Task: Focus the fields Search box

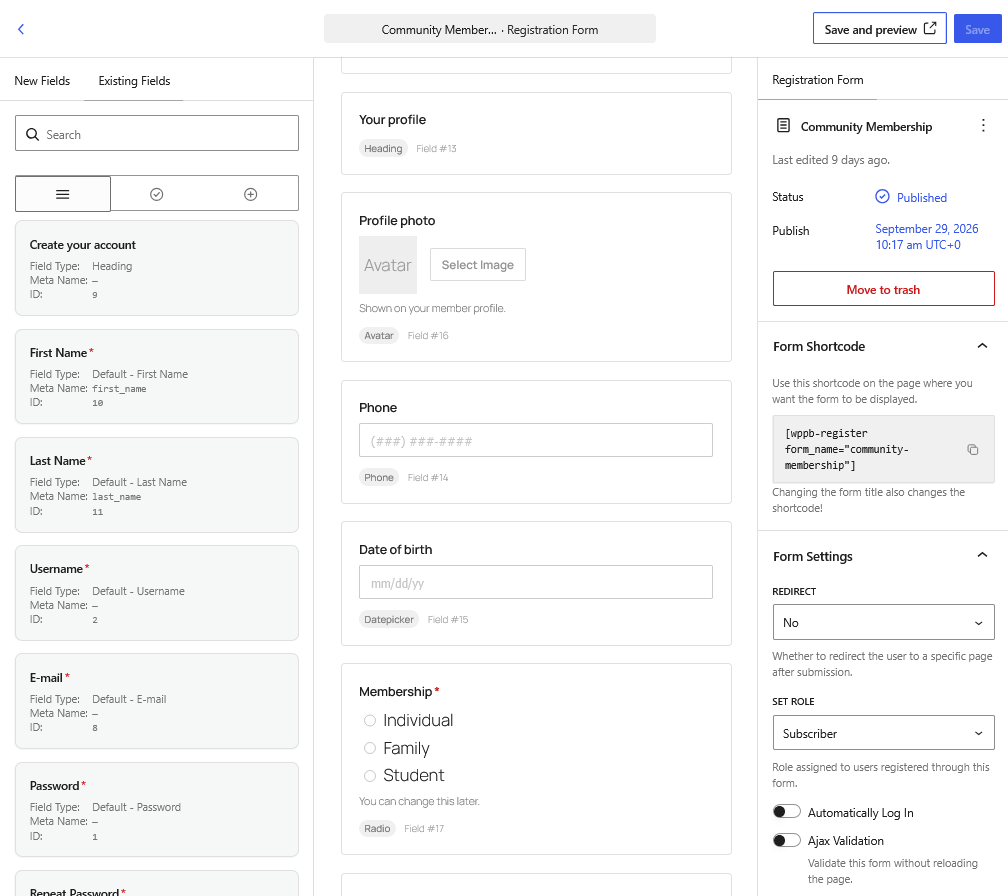Action: (157, 134)
